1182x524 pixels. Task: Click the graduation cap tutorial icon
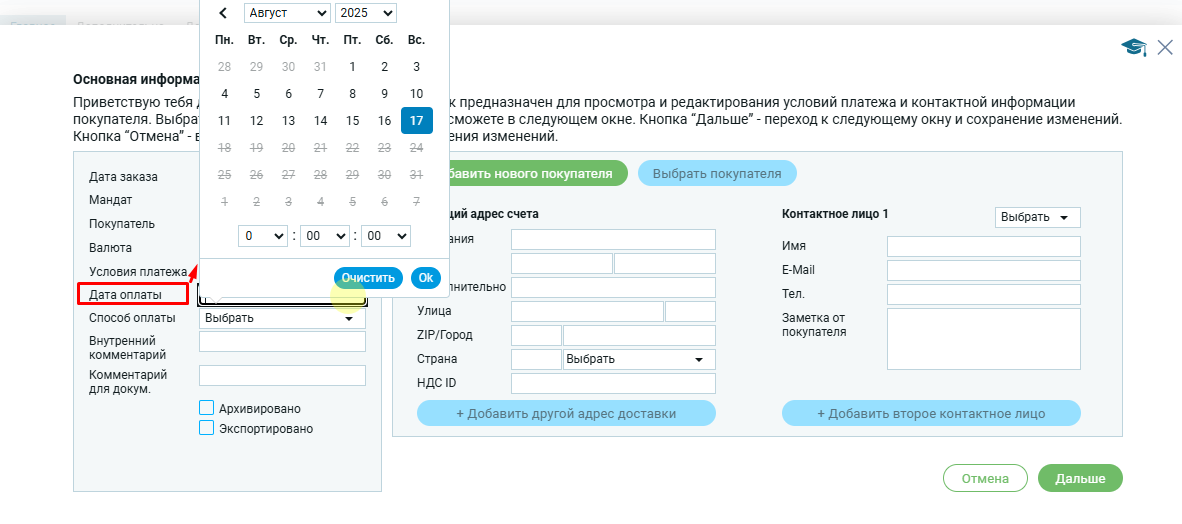point(1133,47)
